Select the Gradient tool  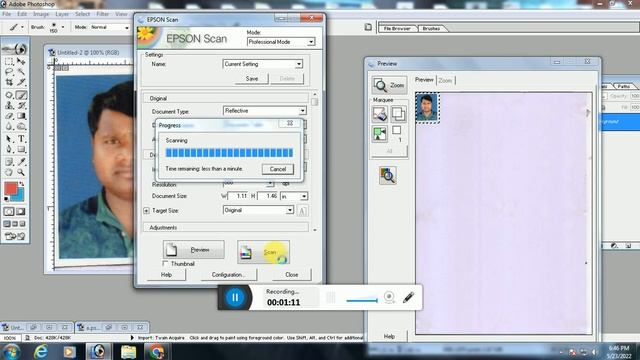point(21,116)
